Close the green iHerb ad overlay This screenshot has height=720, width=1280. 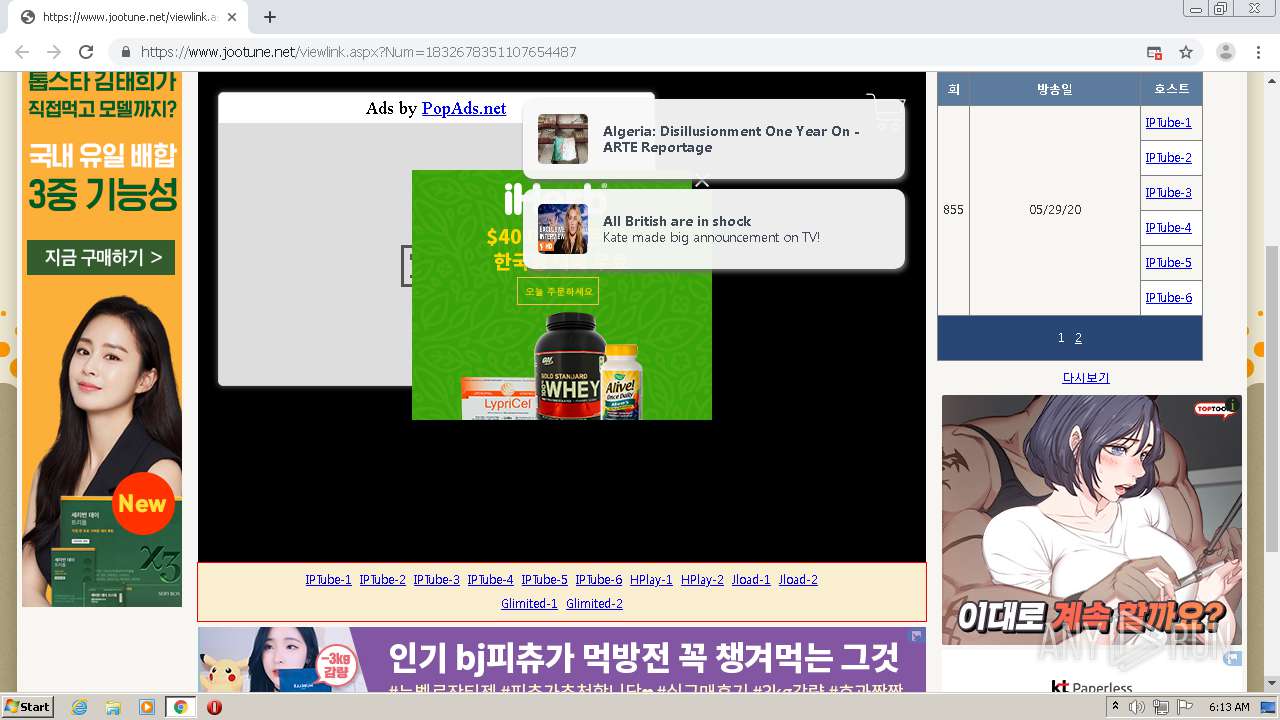pyautogui.click(x=702, y=181)
